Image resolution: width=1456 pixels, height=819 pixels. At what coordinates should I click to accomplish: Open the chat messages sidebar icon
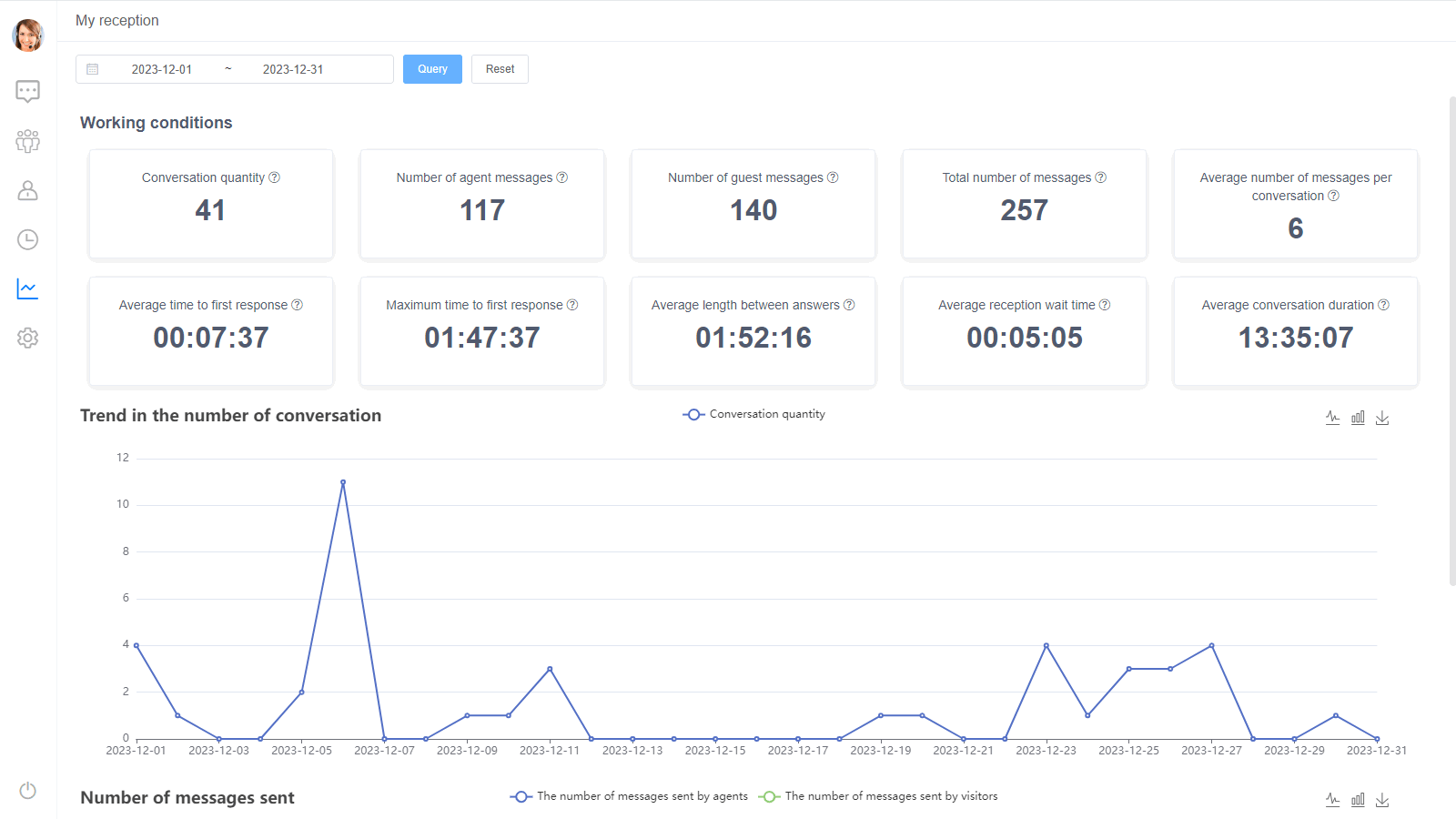point(27,91)
